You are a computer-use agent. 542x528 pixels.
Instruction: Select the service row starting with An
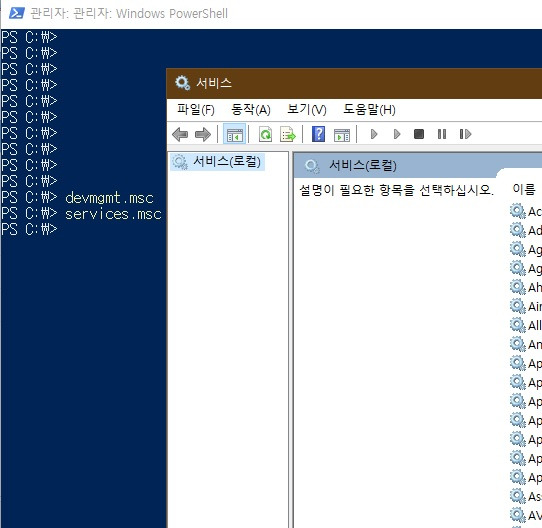pos(526,344)
